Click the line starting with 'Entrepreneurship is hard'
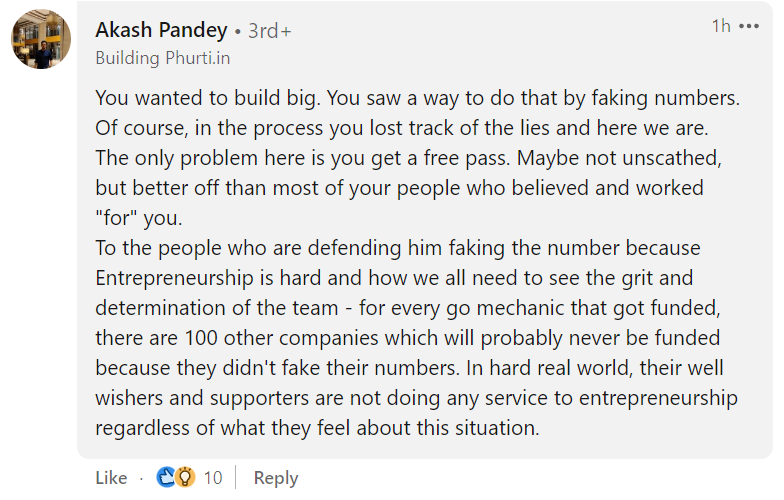This screenshot has width=784, height=500. [394, 278]
